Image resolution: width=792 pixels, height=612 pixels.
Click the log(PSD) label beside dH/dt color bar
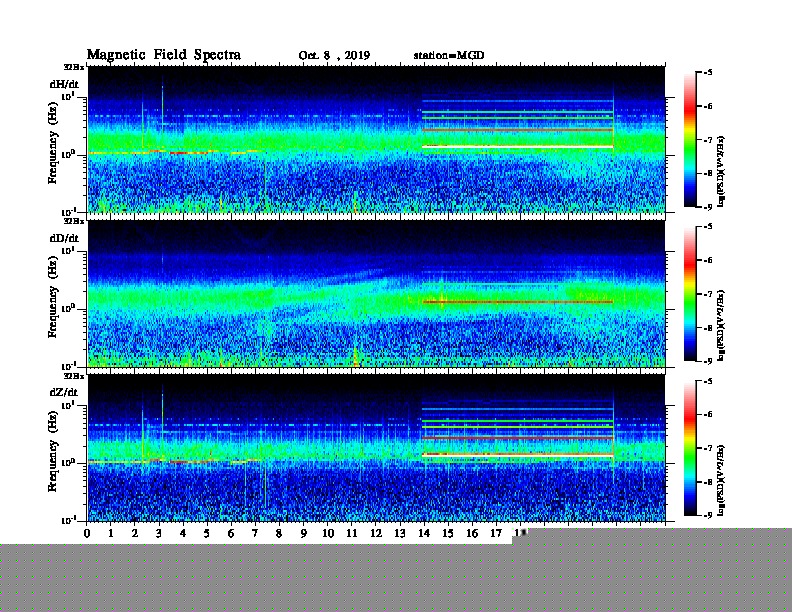point(721,171)
